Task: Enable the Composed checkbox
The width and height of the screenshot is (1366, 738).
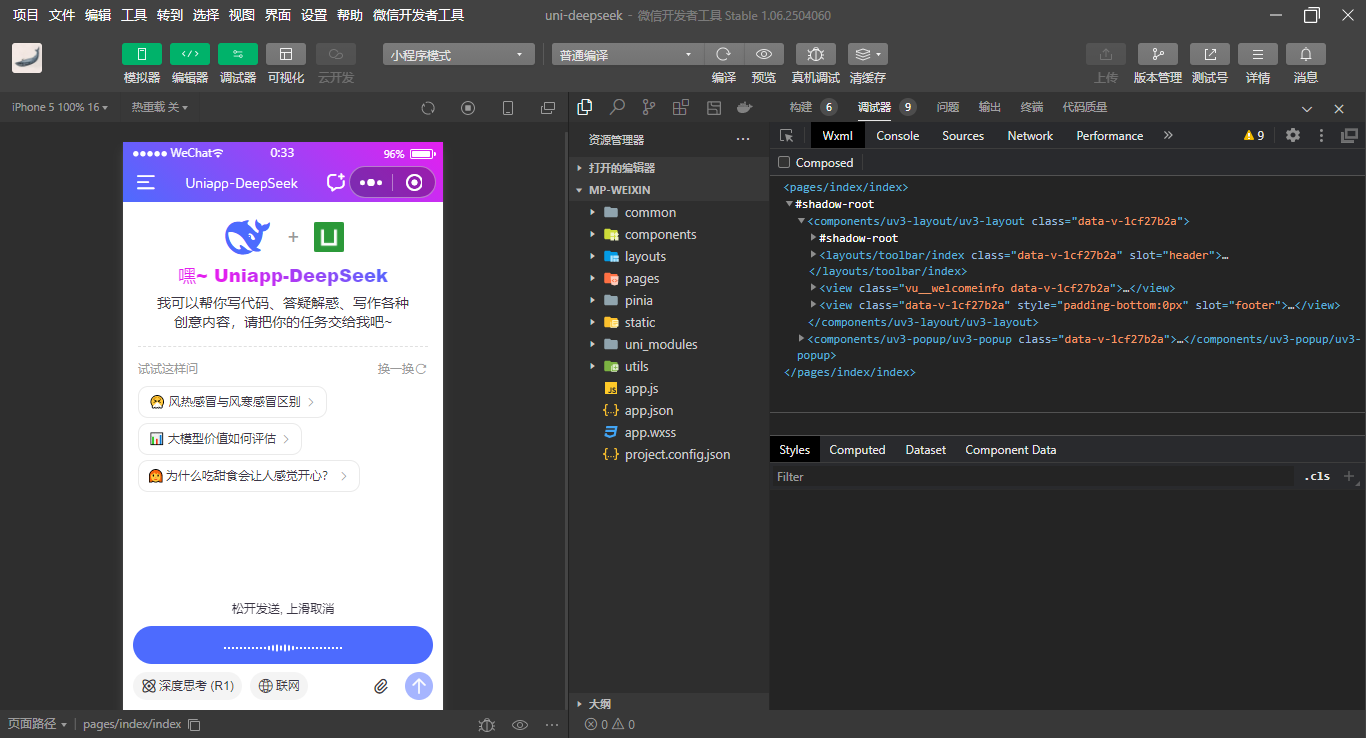Action: 784,163
